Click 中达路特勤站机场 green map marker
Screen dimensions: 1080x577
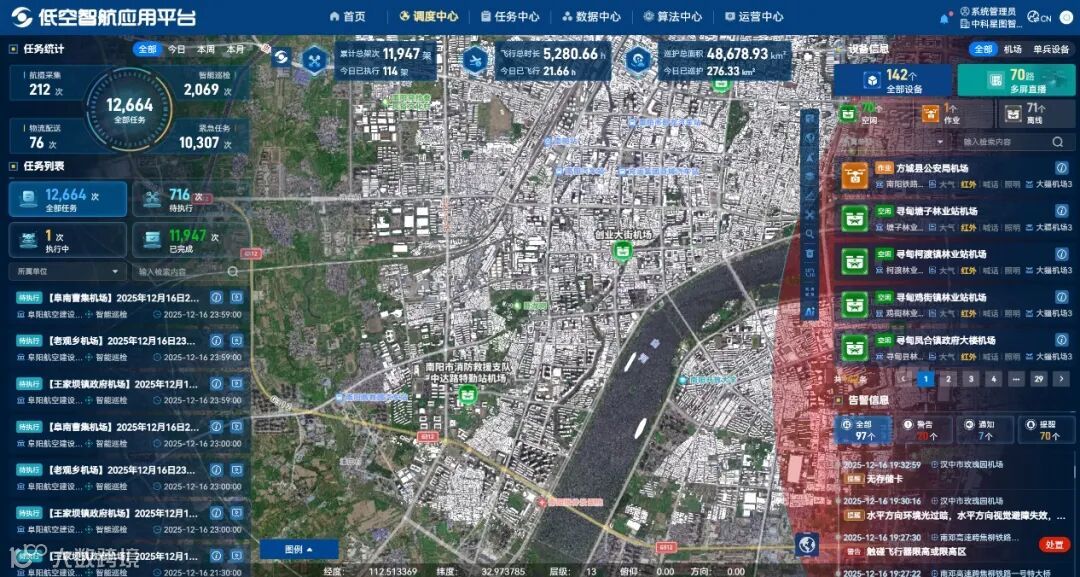point(468,395)
